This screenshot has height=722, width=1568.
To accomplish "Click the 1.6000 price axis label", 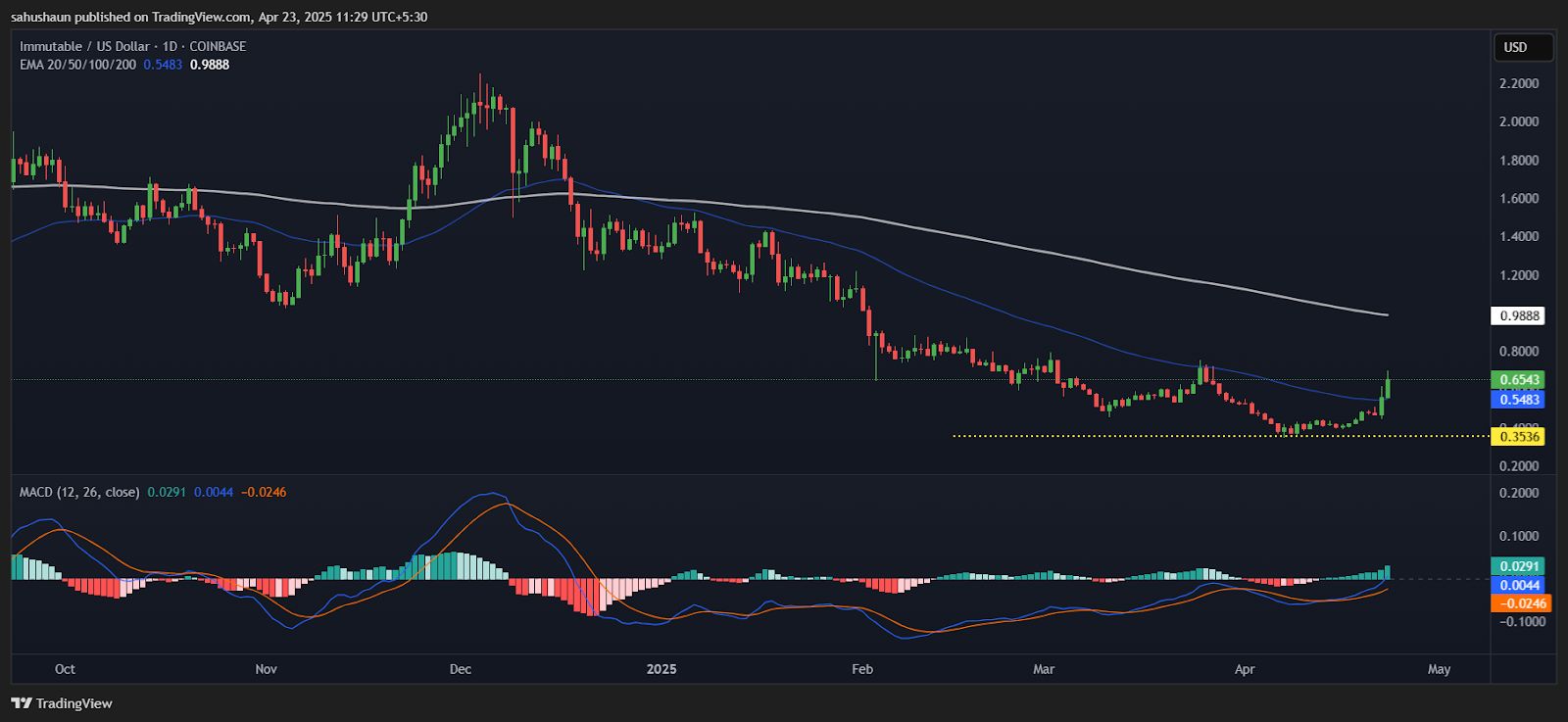I will [1519, 198].
